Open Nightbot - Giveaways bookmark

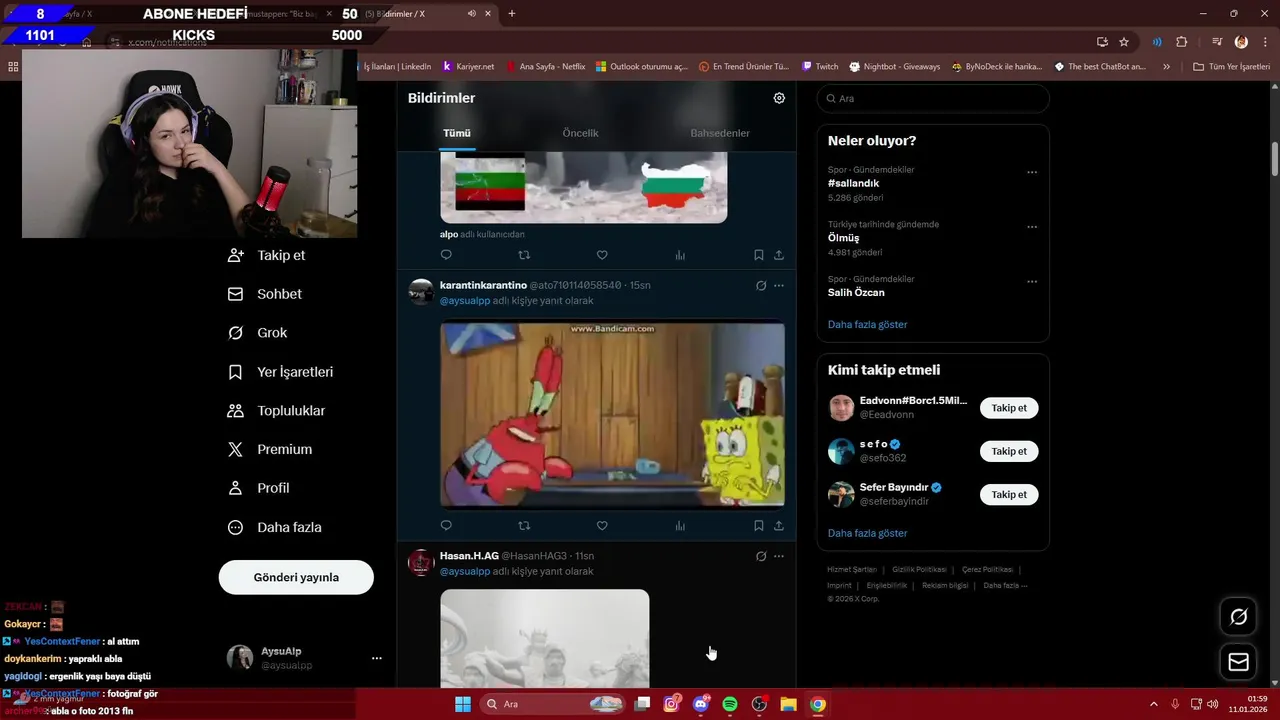(x=895, y=66)
